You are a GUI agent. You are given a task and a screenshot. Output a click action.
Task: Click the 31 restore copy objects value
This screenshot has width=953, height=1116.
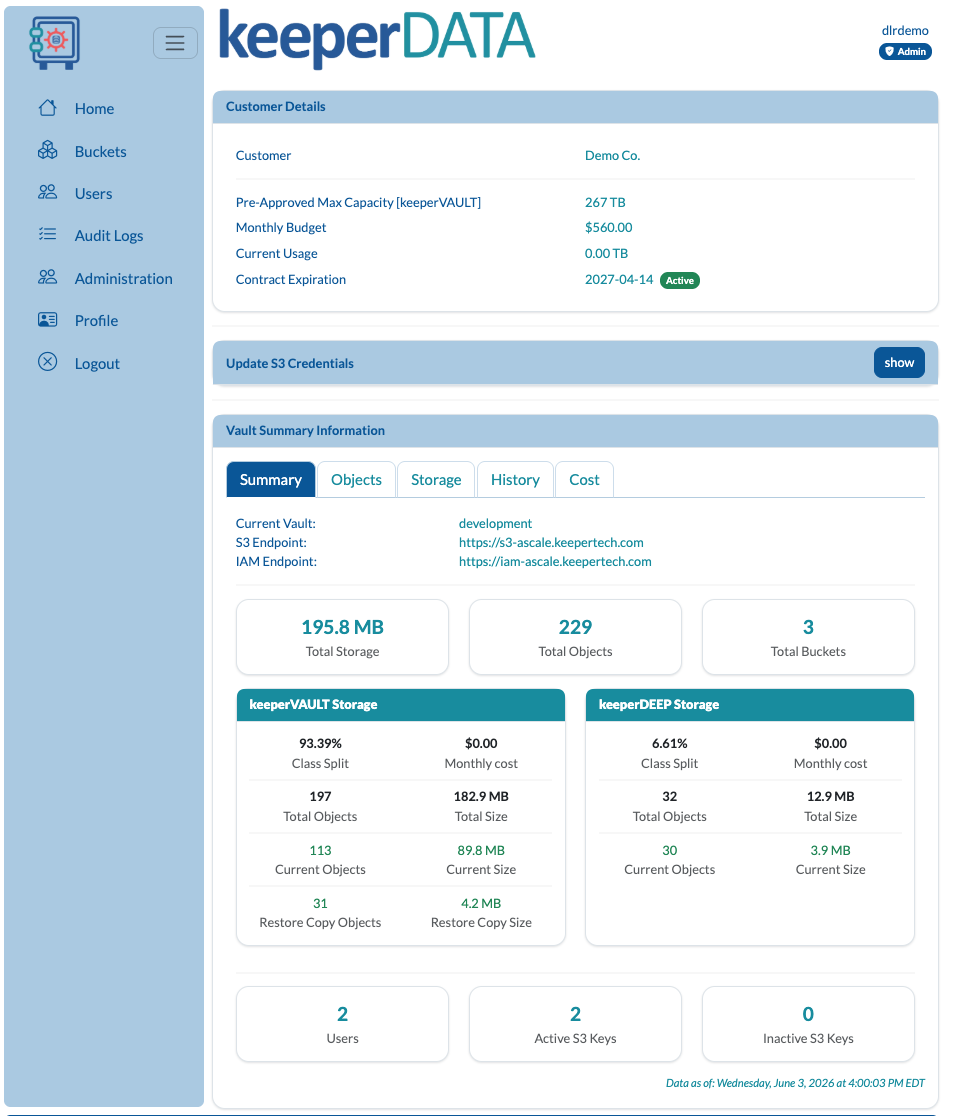320,903
